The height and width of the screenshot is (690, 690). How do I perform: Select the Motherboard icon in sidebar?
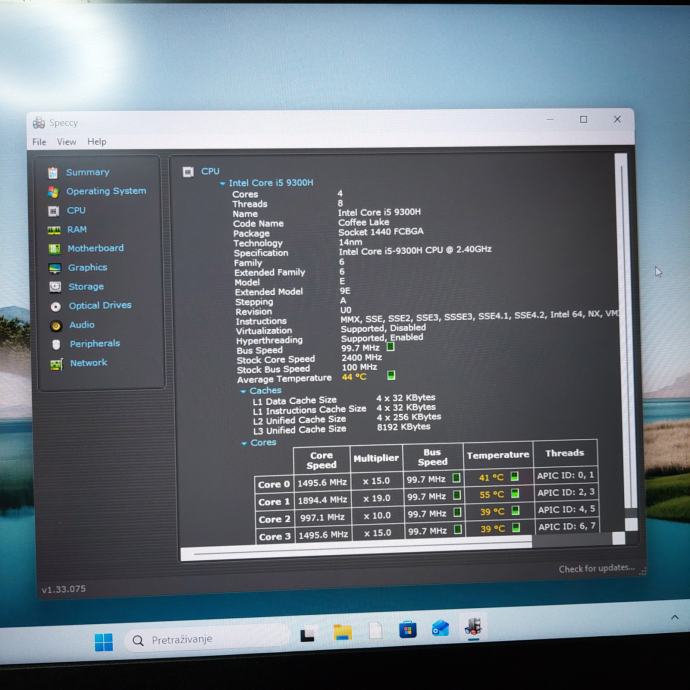tap(54, 249)
